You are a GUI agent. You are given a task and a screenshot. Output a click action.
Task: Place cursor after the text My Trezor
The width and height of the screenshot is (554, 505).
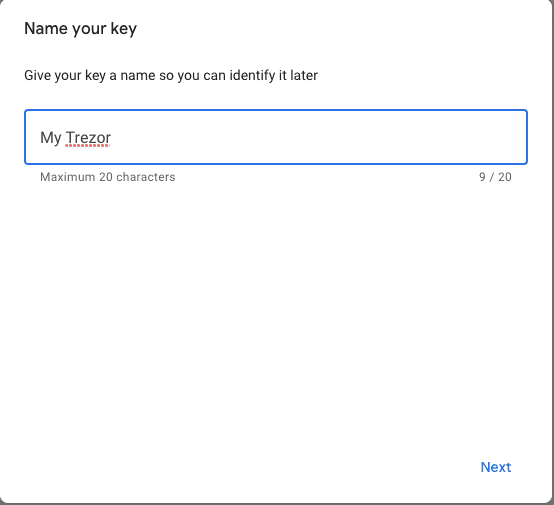[112, 137]
